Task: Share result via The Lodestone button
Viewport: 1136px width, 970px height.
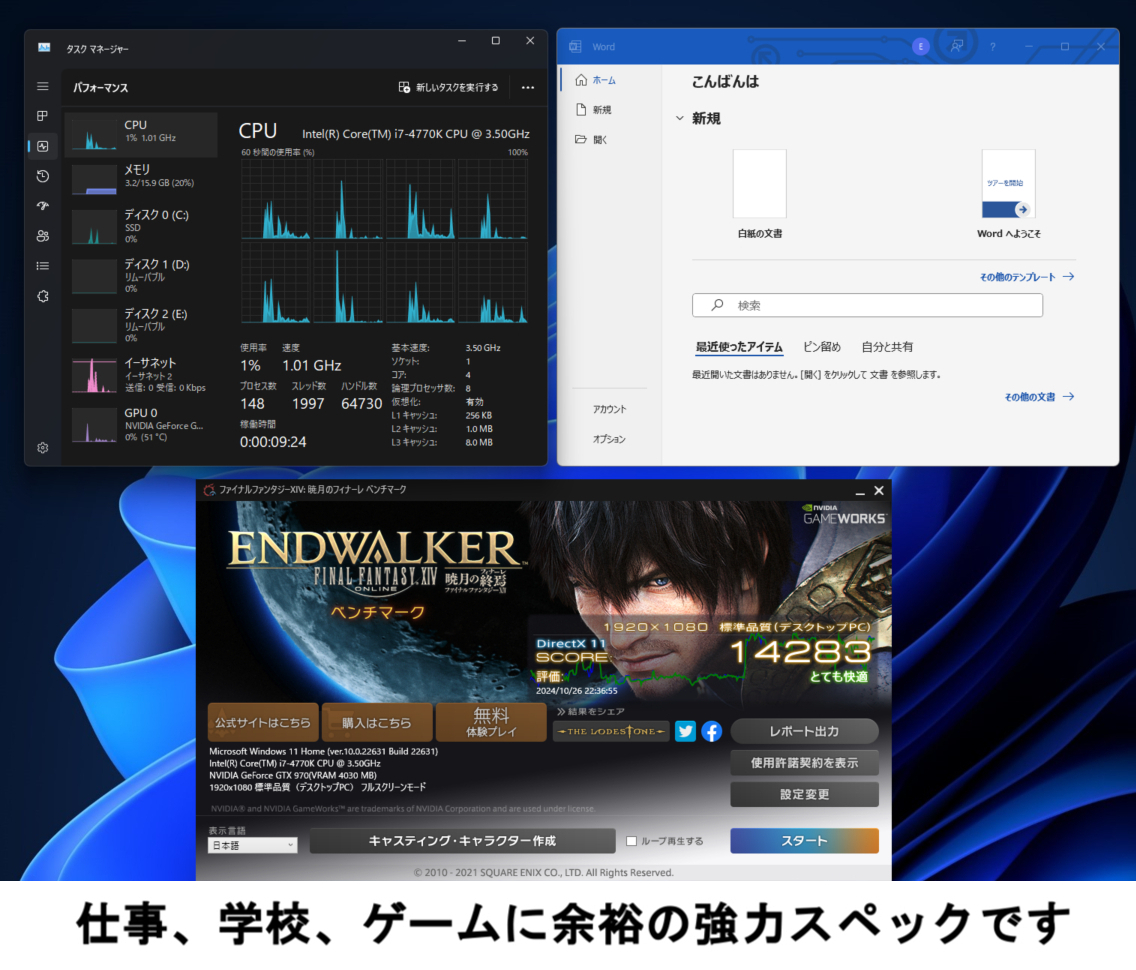Action: tap(611, 732)
